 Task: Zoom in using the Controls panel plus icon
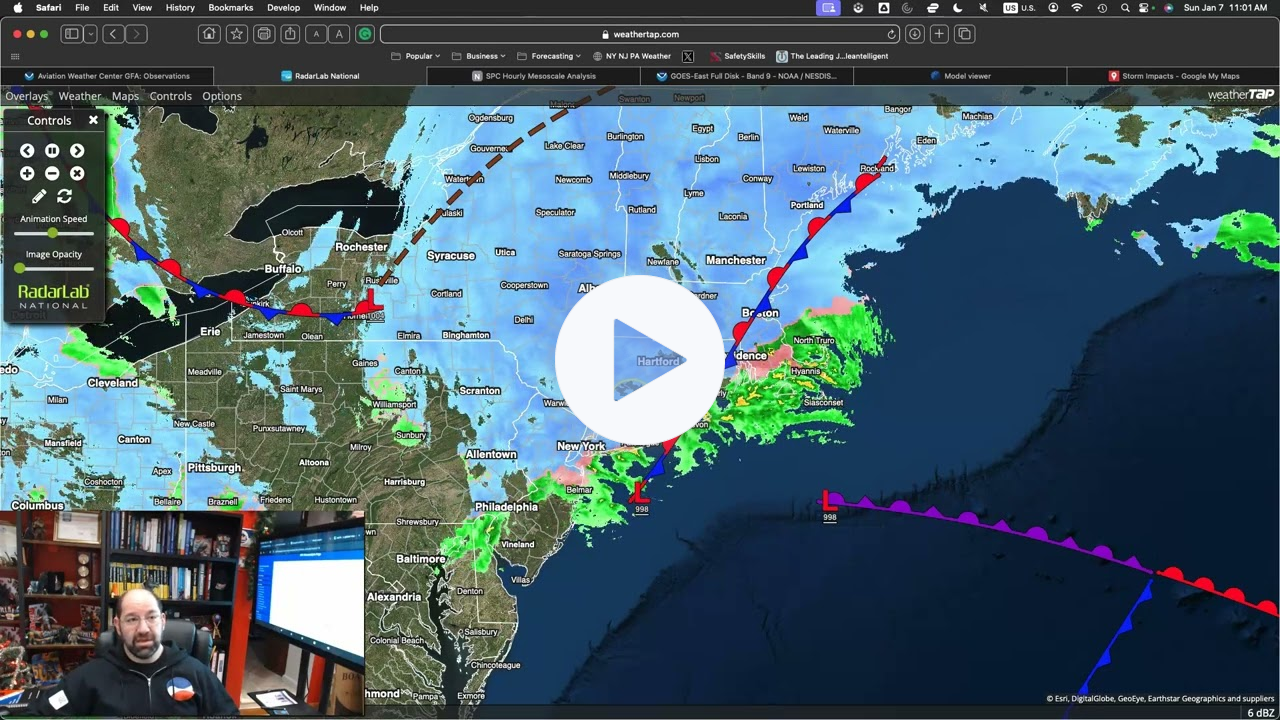(26, 173)
